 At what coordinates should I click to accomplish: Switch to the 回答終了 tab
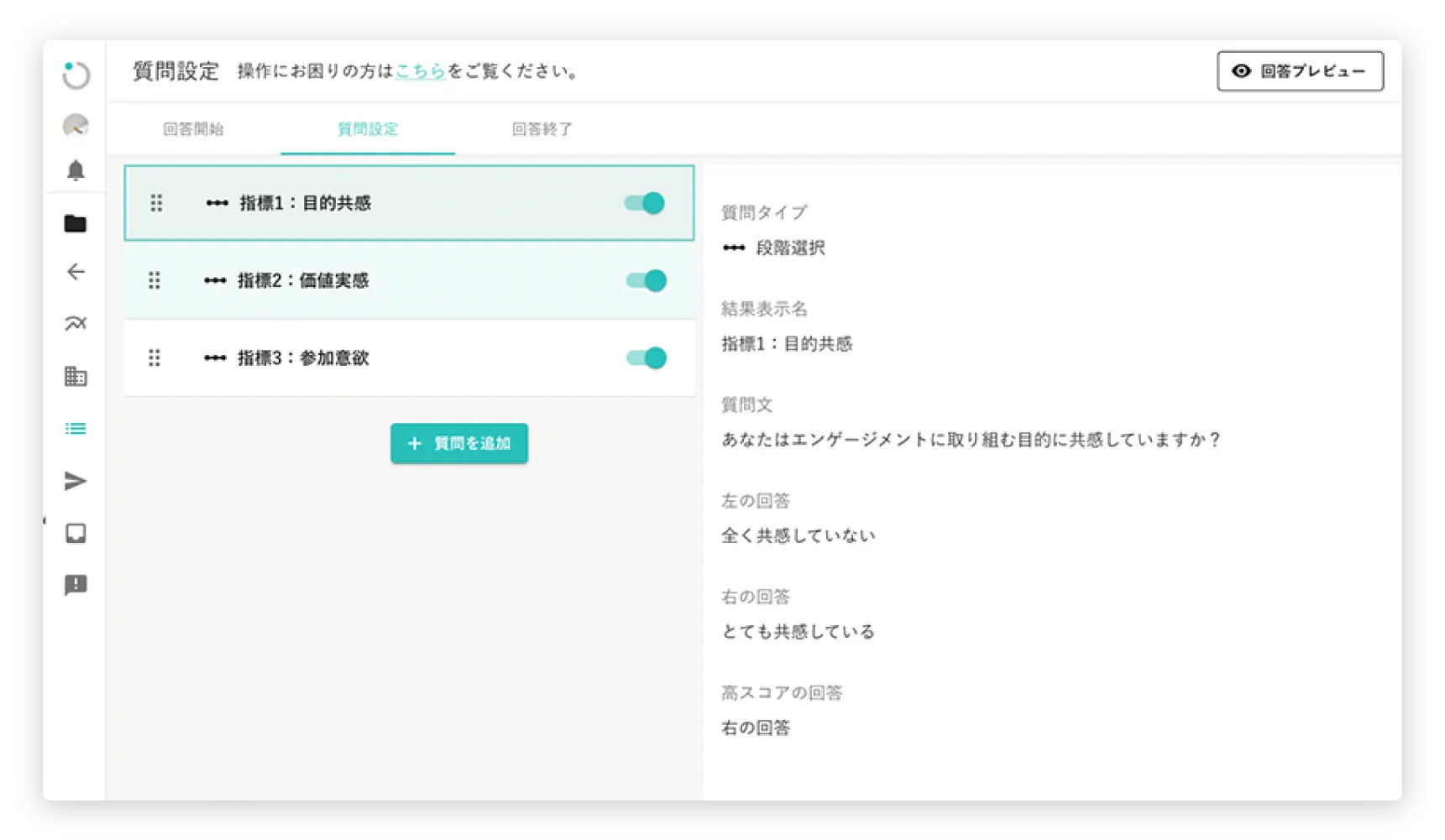click(x=542, y=129)
